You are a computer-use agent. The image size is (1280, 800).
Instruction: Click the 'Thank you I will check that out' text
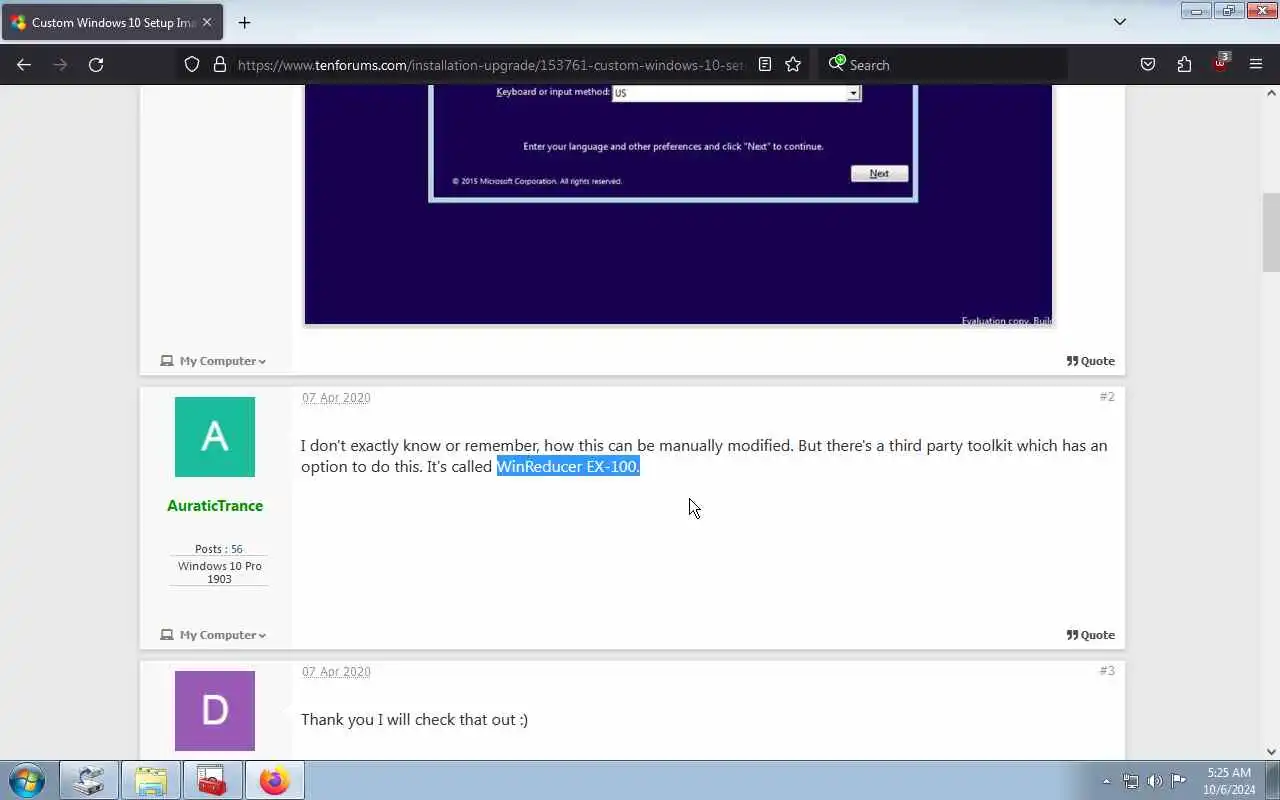pyautogui.click(x=414, y=720)
